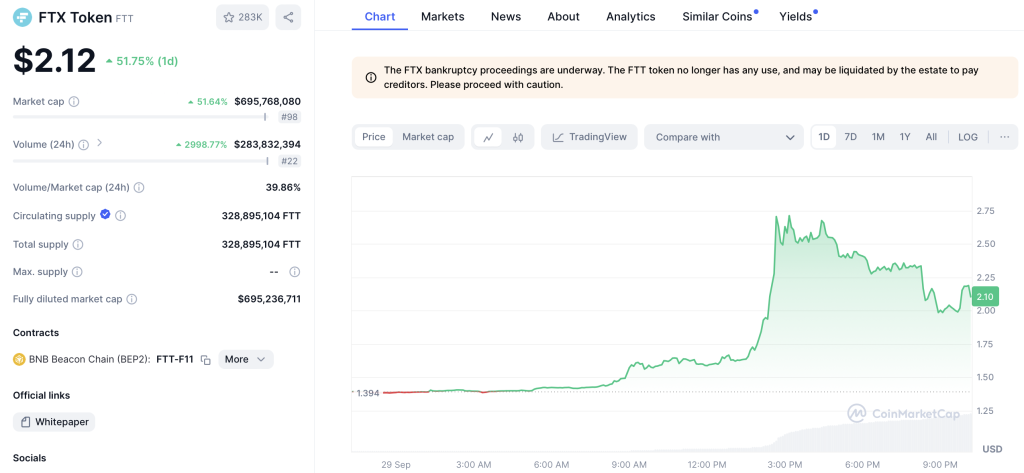Open TradingView chart button
Image resolution: width=1024 pixels, height=473 pixels.
click(589, 137)
